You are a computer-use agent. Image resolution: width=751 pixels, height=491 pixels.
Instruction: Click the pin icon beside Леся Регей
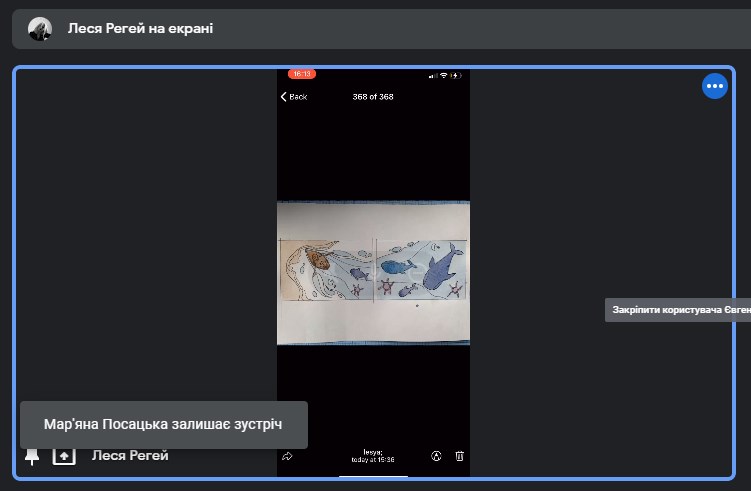click(x=32, y=457)
